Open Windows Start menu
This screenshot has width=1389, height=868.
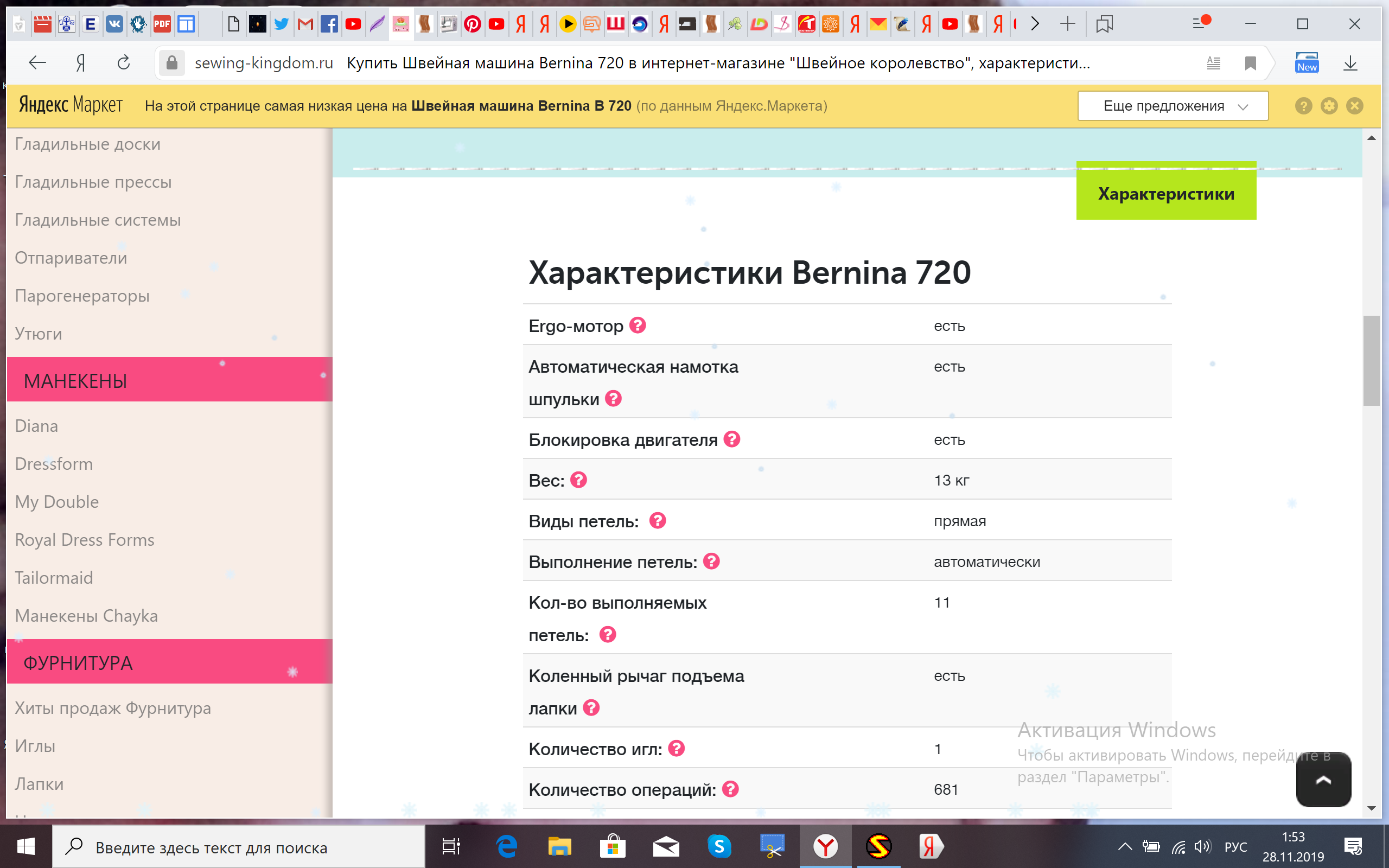[26, 846]
